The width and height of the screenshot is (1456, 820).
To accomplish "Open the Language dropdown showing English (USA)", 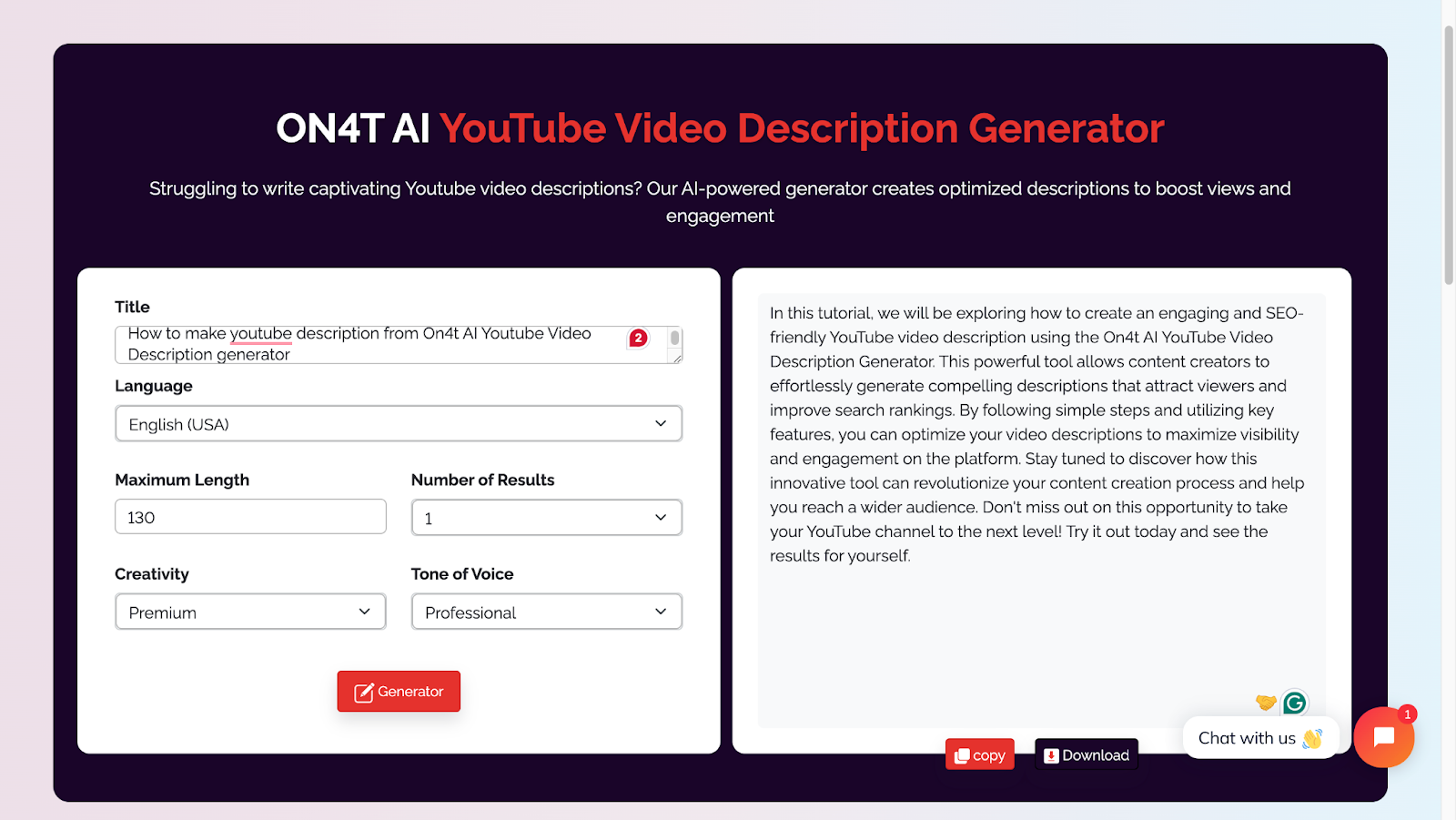I will click(399, 424).
